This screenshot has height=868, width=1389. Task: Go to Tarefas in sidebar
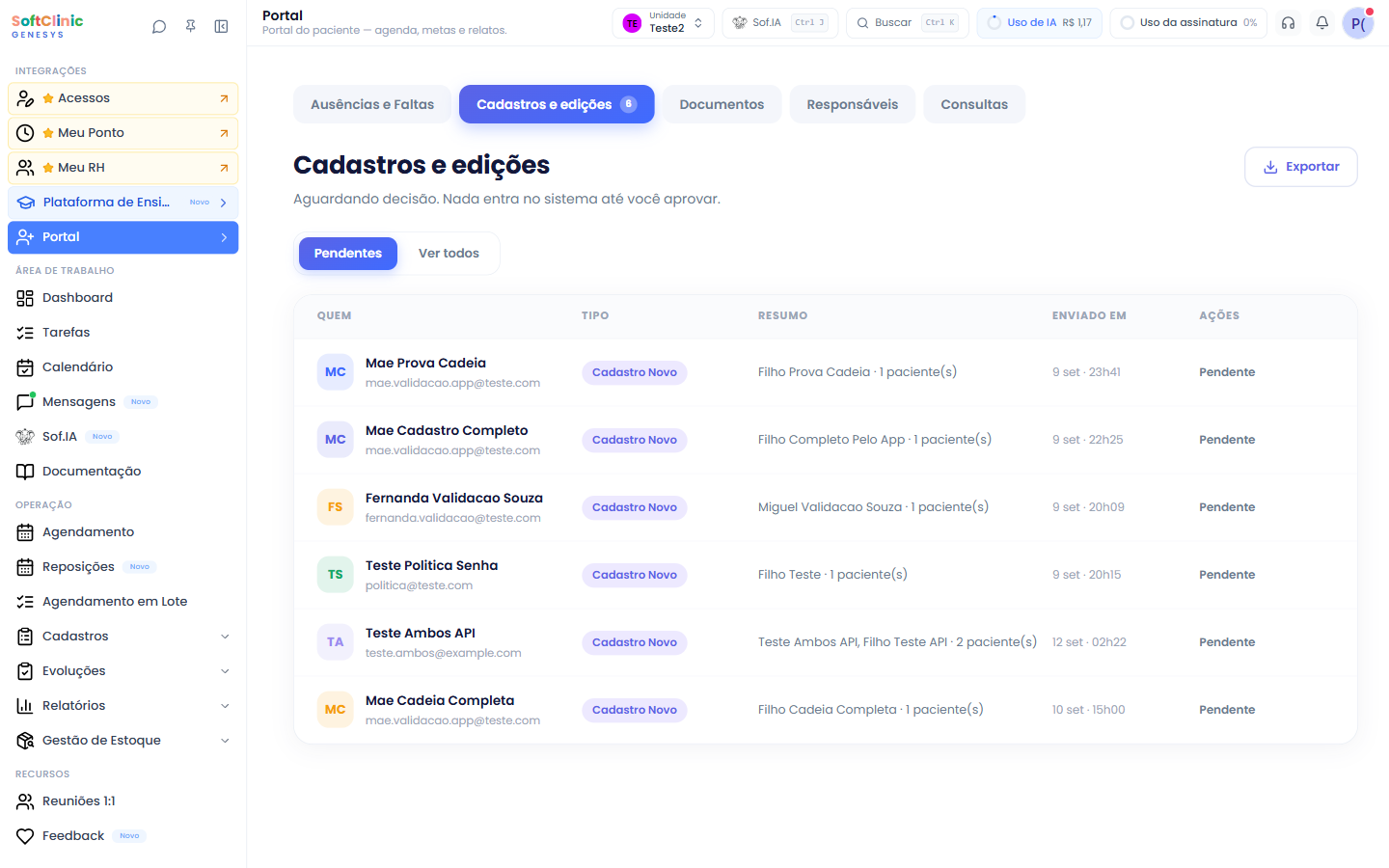(x=123, y=333)
